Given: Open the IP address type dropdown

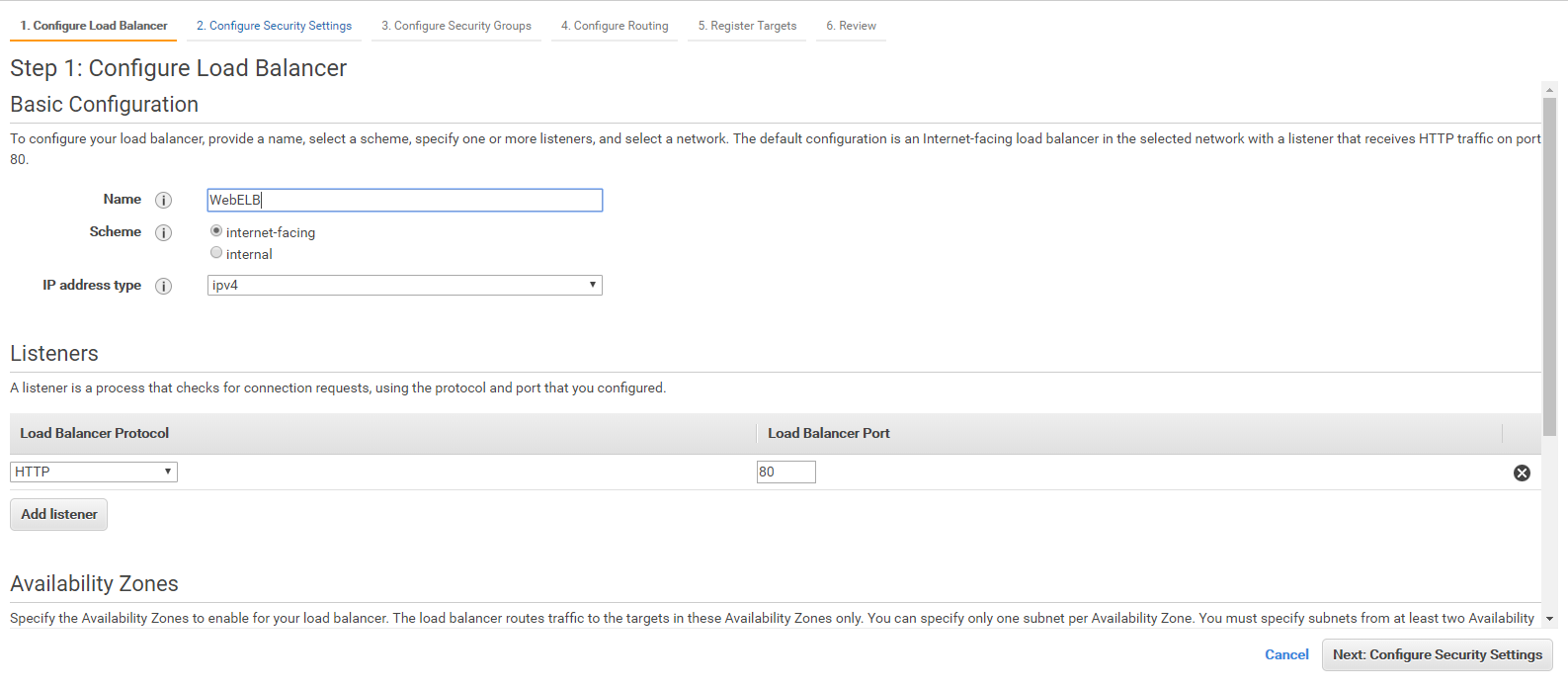Looking at the screenshot, I should (x=404, y=286).
